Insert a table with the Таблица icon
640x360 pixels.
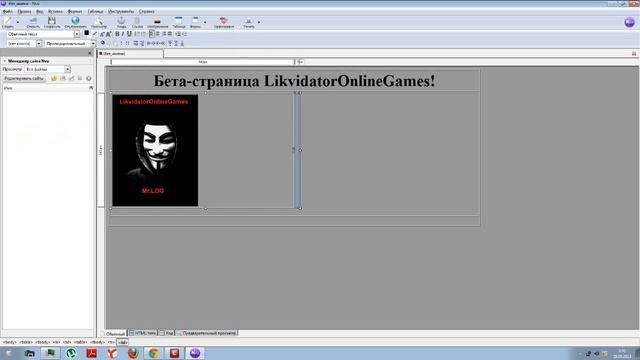(179, 22)
